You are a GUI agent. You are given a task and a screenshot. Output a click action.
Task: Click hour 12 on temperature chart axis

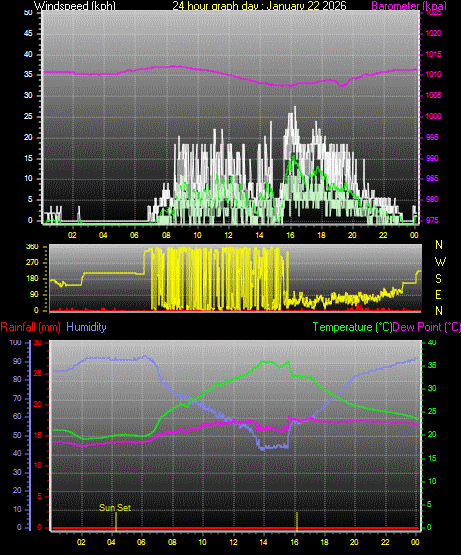pyautogui.click(x=233, y=542)
